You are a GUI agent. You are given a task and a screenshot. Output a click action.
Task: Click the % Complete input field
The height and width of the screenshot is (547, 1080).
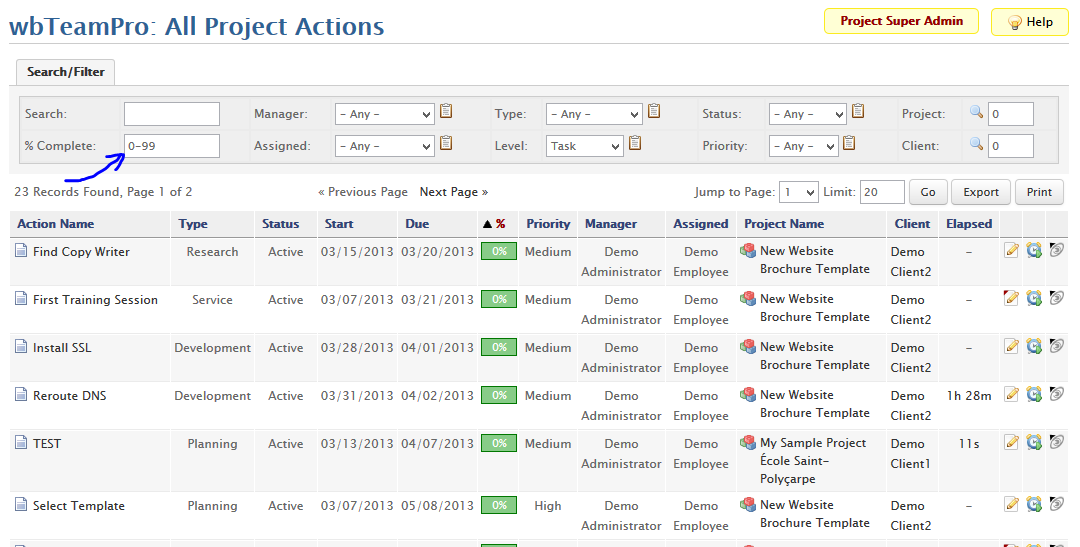click(x=171, y=146)
